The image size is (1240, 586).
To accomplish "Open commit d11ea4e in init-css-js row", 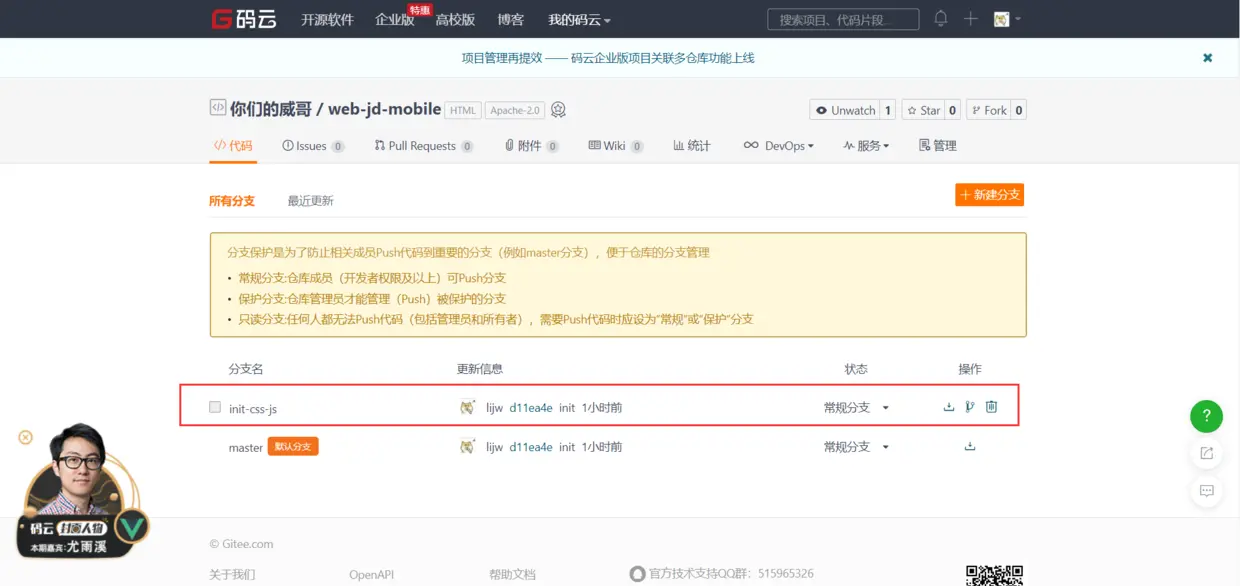I will pyautogui.click(x=531, y=407).
